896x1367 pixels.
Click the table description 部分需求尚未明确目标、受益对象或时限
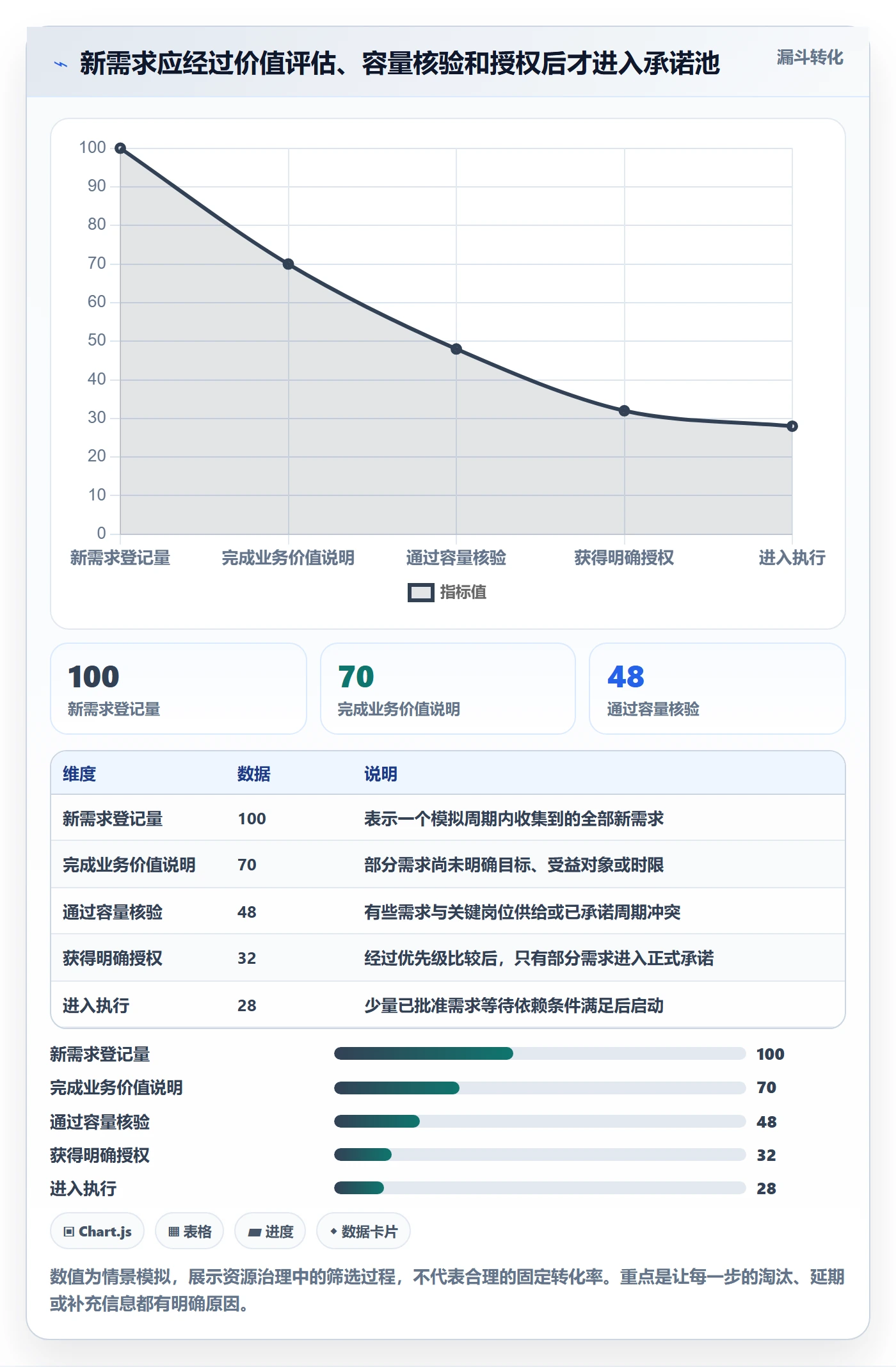click(514, 865)
